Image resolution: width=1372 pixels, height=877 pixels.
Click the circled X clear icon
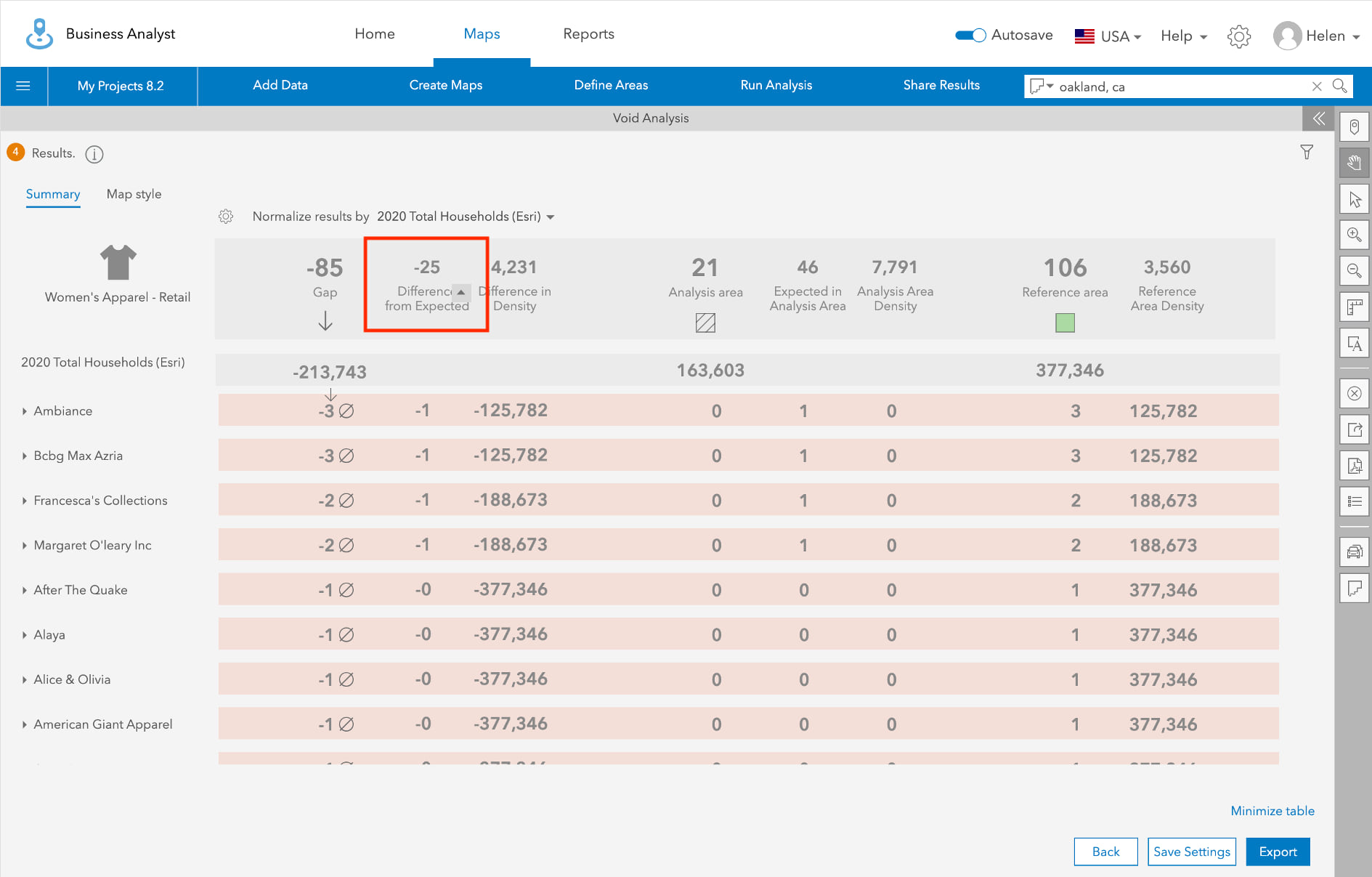coord(1355,394)
